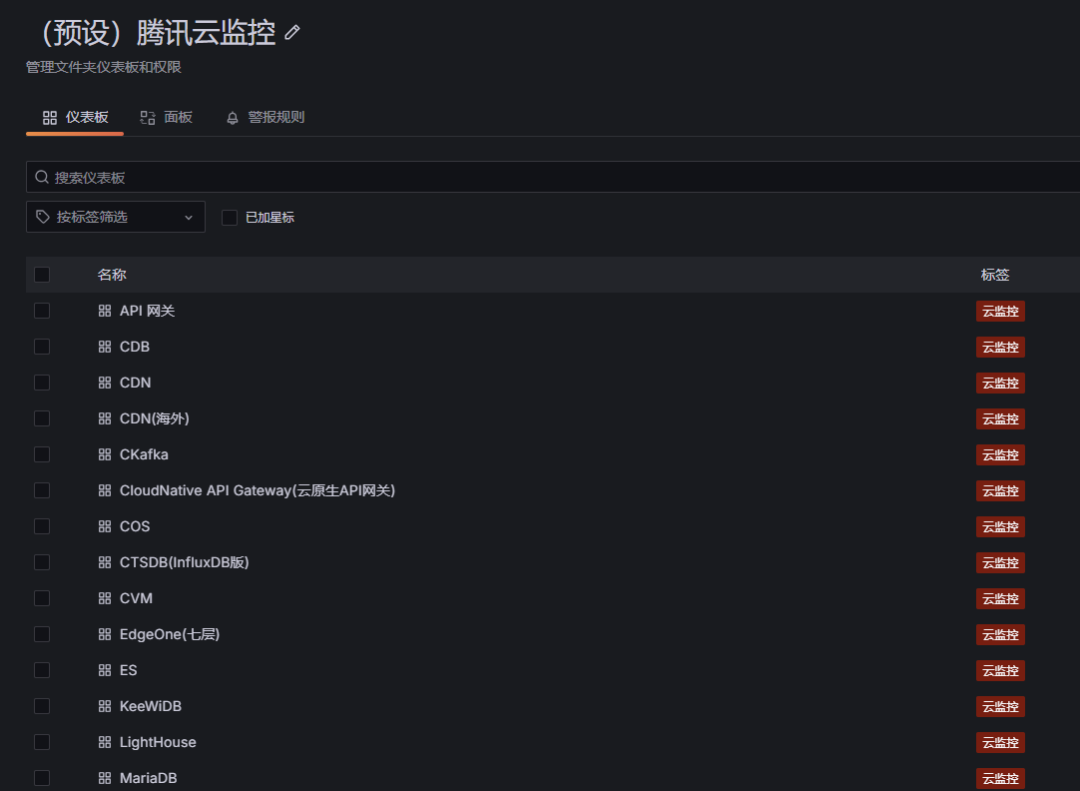
Task: Check the LightHouse row checkbox
Action: point(42,742)
